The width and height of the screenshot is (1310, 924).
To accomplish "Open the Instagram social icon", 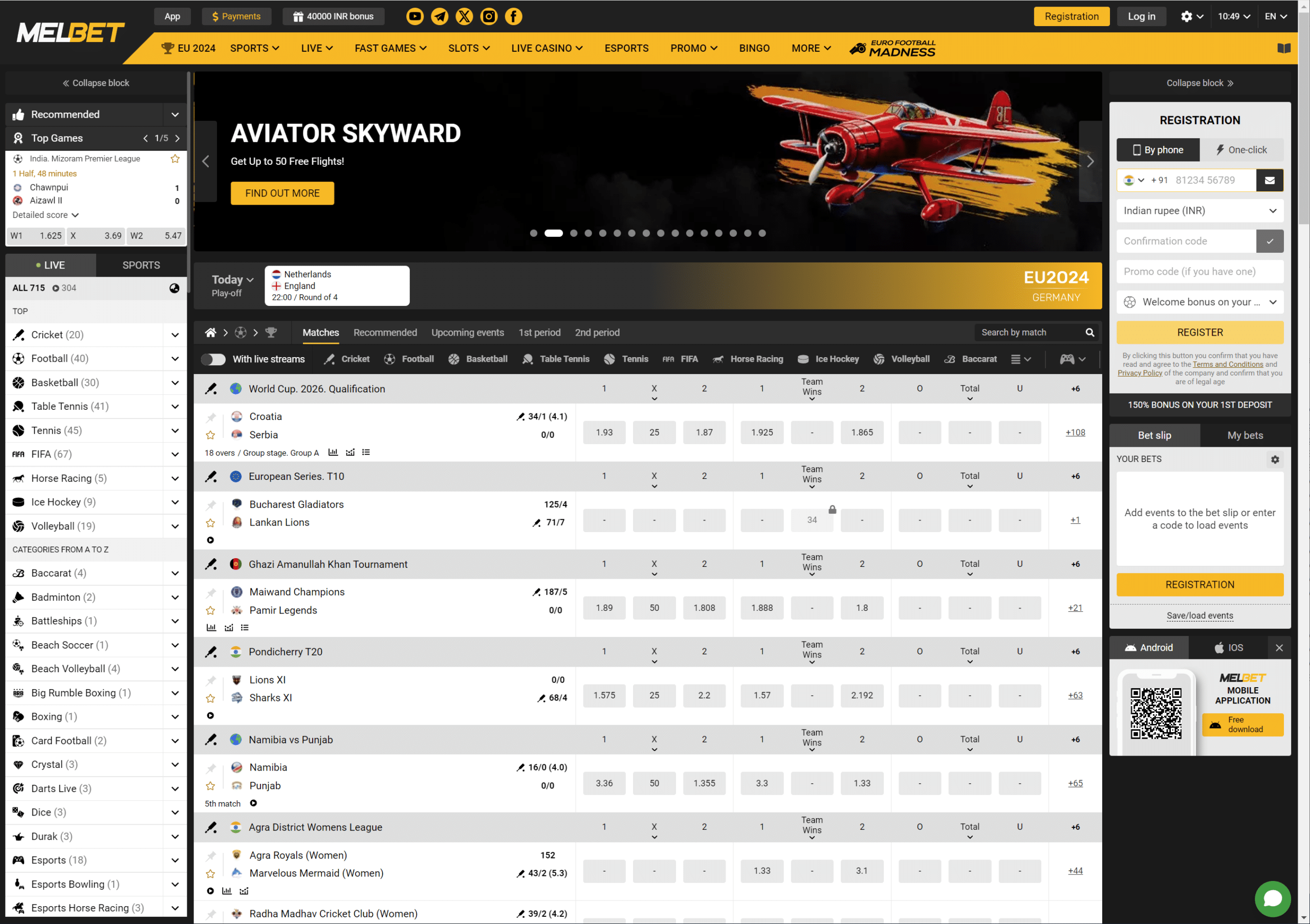I will (x=489, y=16).
